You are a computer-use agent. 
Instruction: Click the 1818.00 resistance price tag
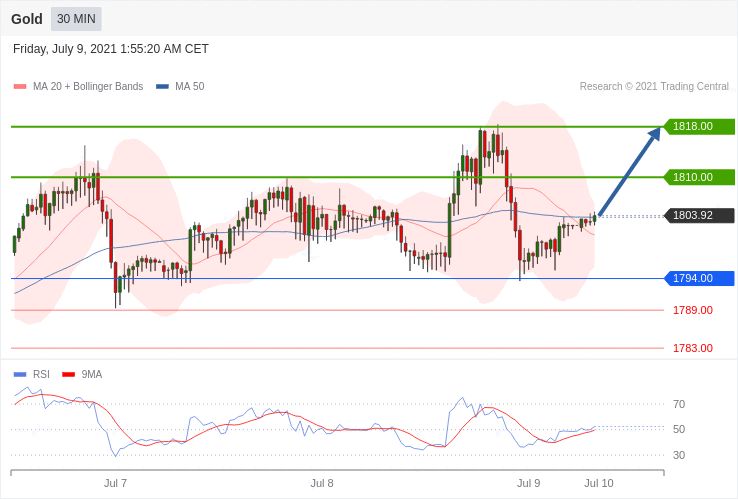coord(699,127)
